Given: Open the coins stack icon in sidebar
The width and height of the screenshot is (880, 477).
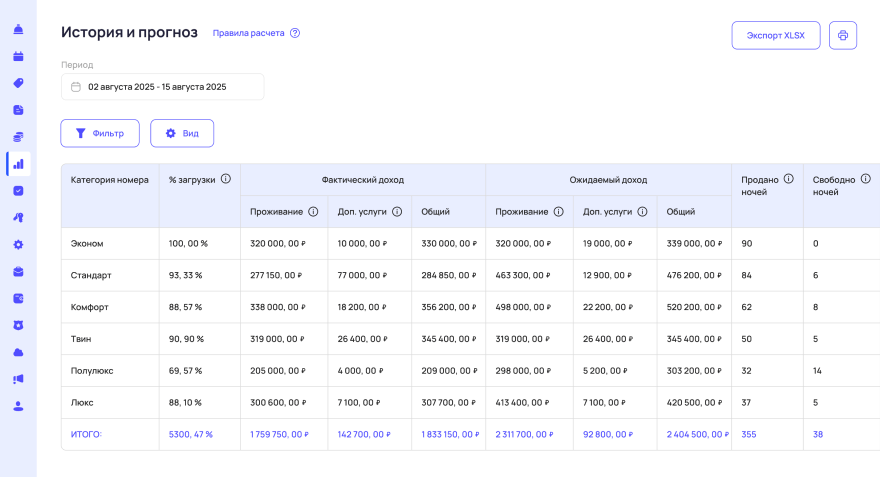Looking at the screenshot, I should 18,137.
